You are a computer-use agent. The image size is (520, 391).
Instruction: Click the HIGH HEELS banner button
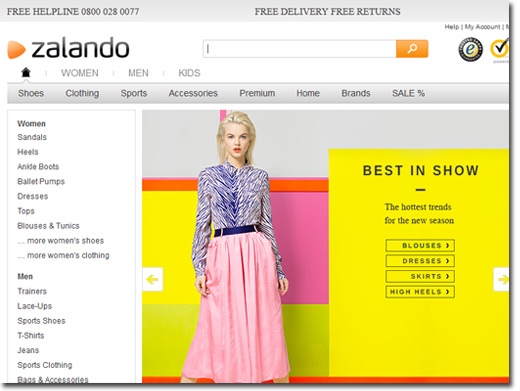coord(420,292)
